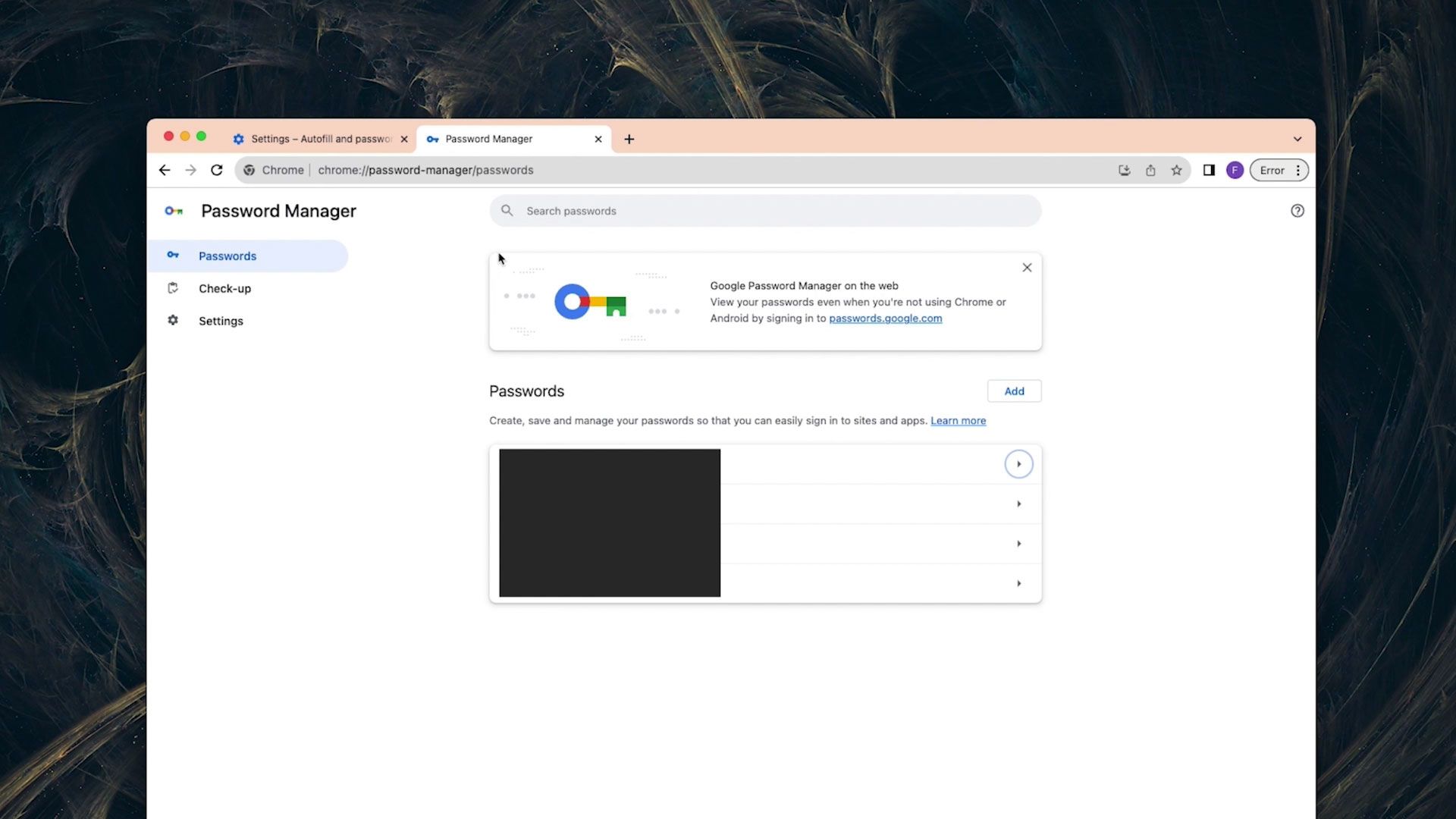
Task: Expand the first password entry arrow
Action: click(x=1018, y=464)
